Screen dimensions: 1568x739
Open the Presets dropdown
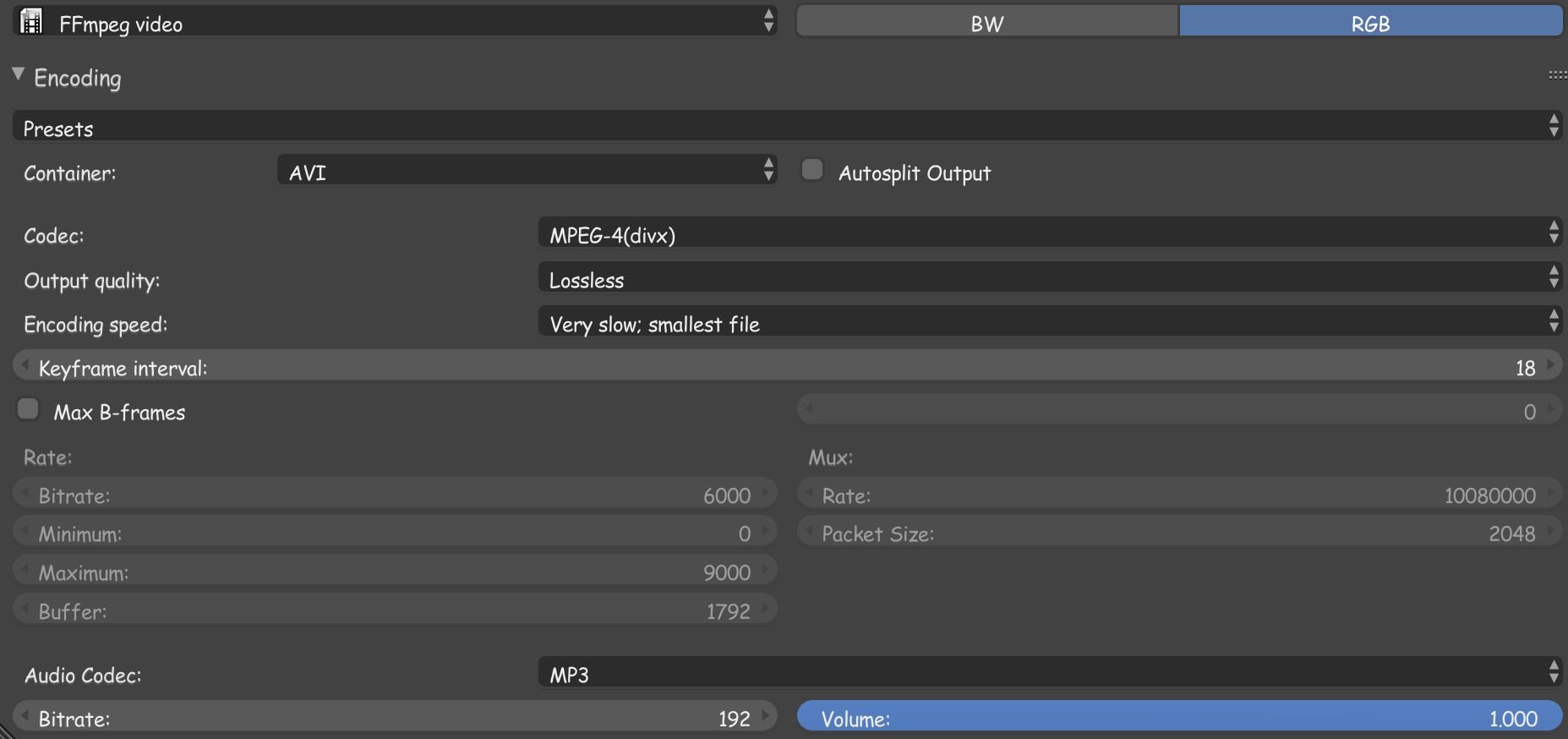pyautogui.click(x=787, y=126)
